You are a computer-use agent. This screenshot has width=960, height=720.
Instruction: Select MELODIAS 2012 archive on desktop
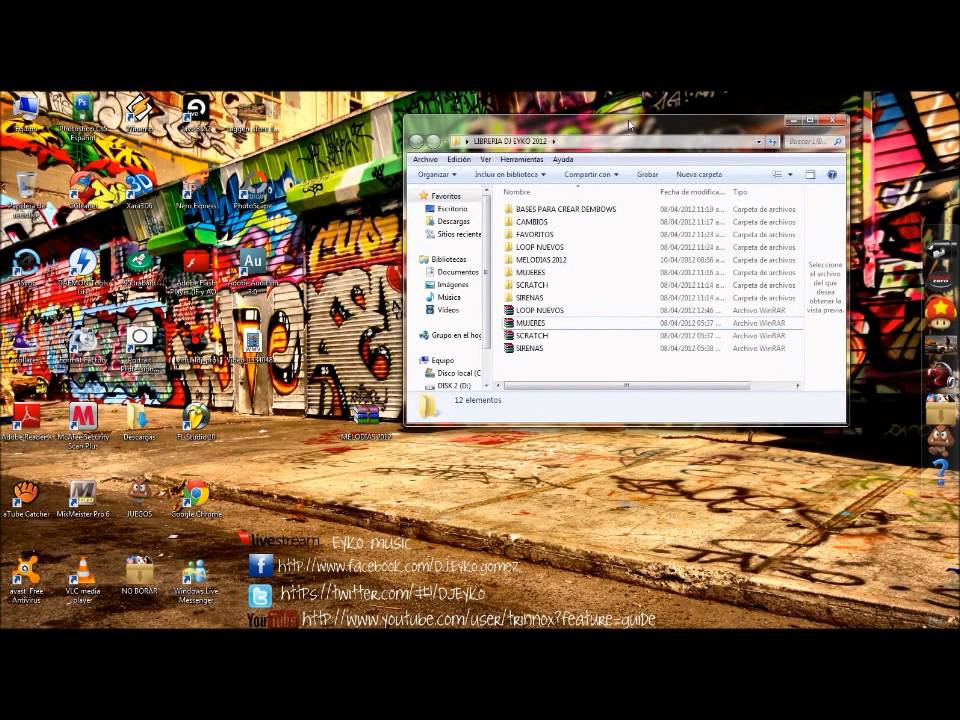tap(366, 422)
